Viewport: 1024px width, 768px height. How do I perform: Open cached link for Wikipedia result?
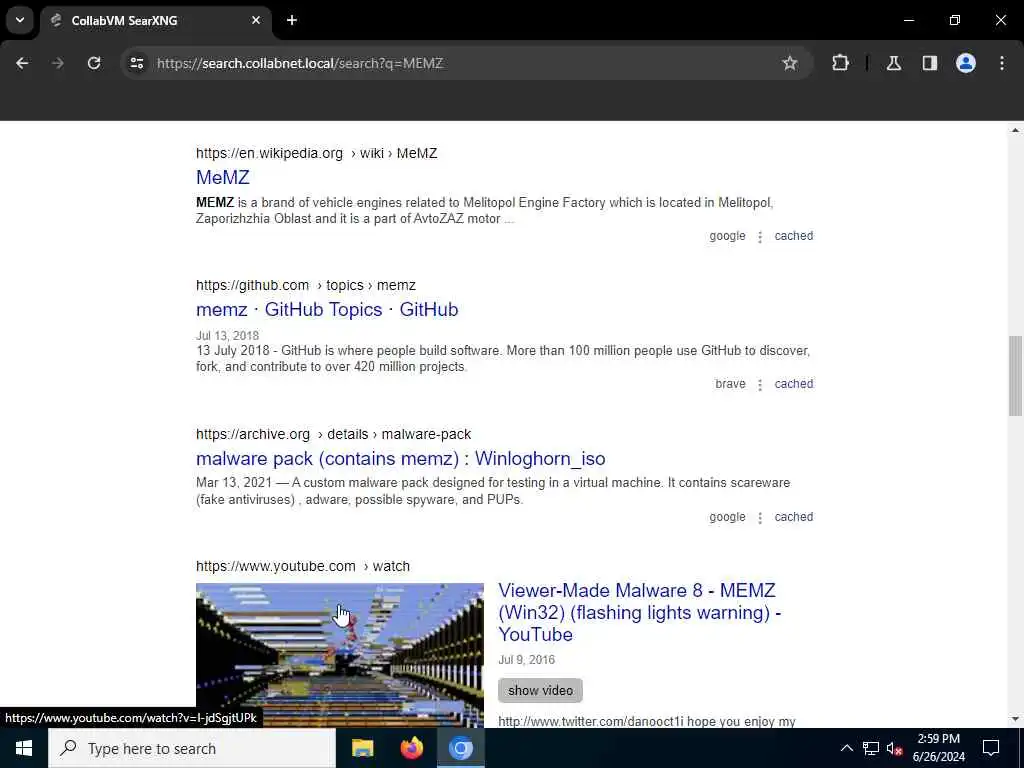click(x=793, y=236)
